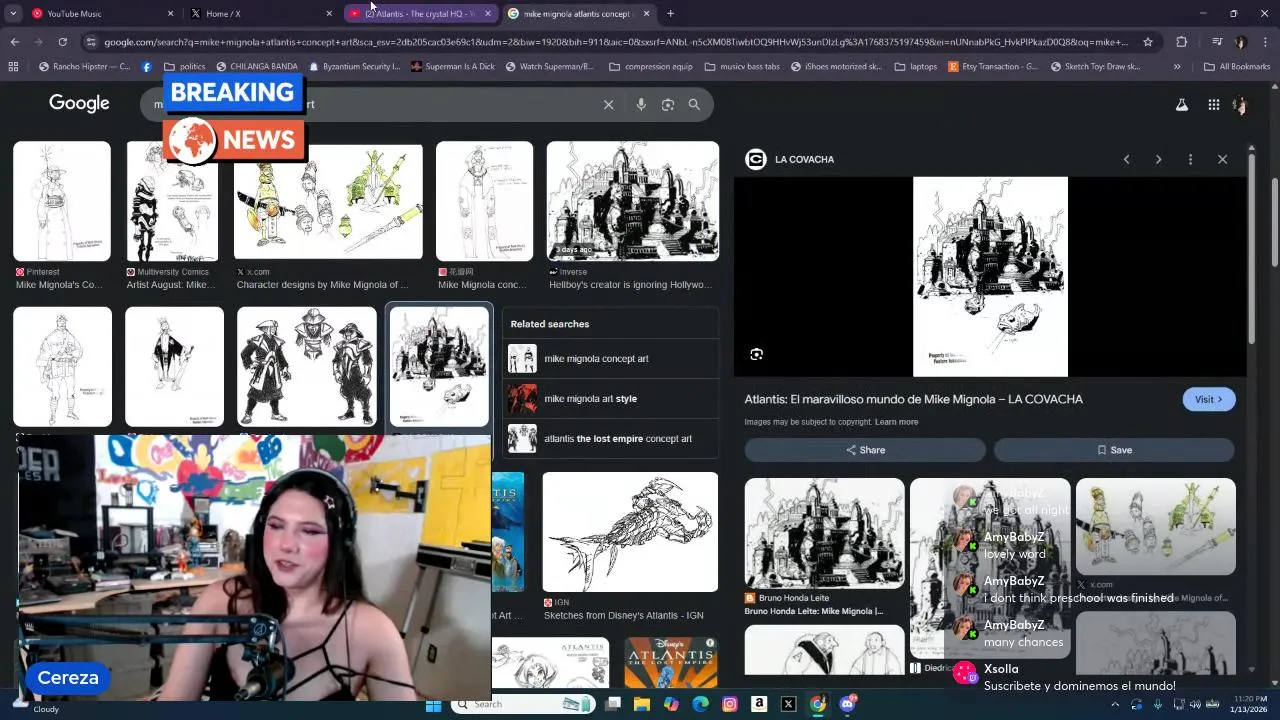This screenshot has height=720, width=1280.
Task: Open a new browser tab
Action: [670, 14]
